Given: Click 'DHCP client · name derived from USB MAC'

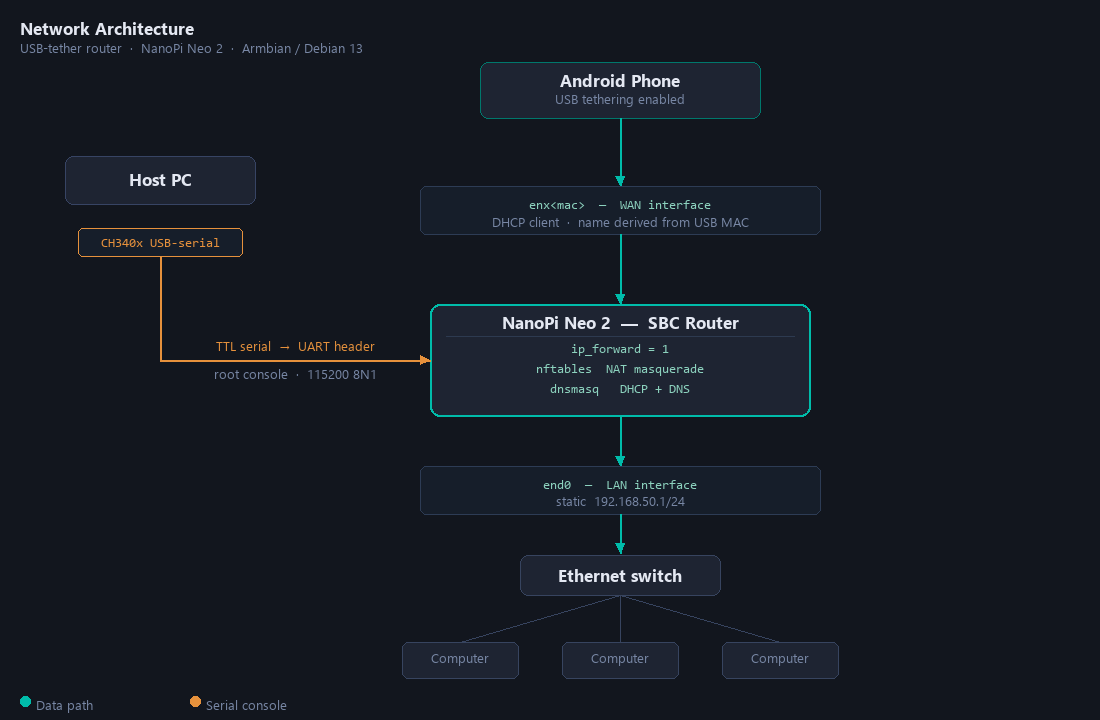Looking at the screenshot, I should [620, 222].
